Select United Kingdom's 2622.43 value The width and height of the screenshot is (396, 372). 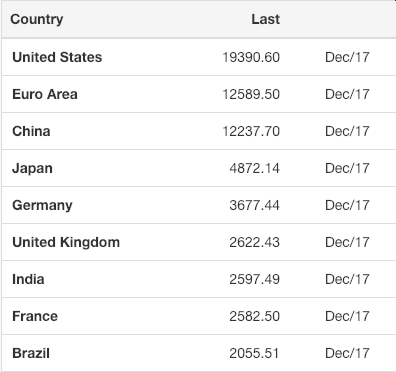(254, 242)
